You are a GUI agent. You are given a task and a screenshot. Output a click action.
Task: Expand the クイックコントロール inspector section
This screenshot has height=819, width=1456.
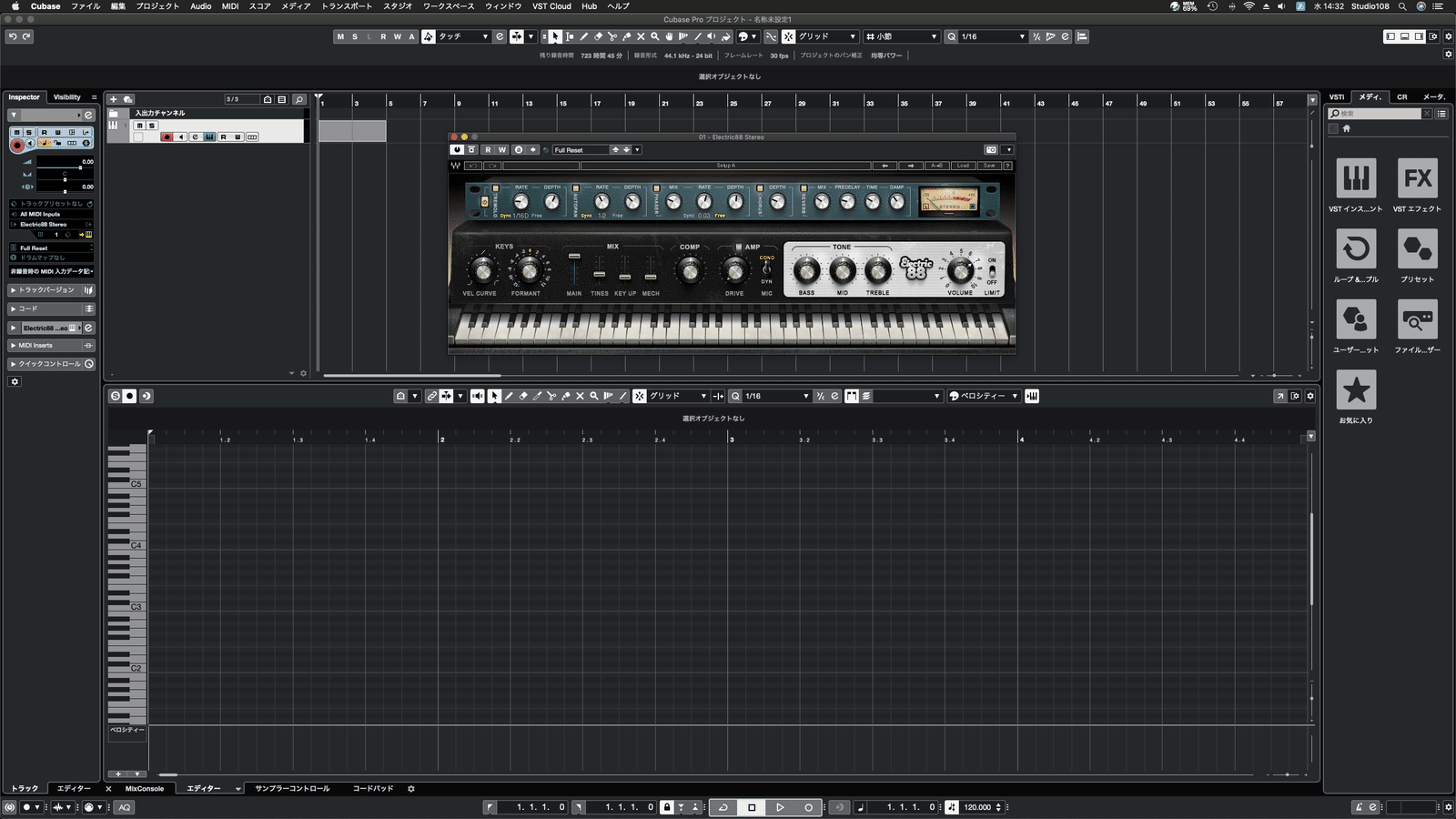click(x=51, y=364)
